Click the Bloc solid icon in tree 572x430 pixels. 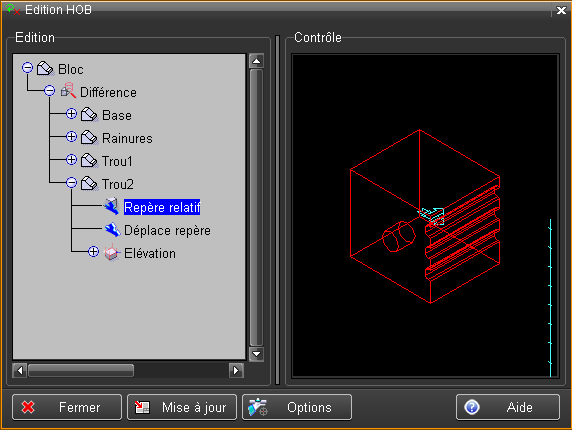(x=46, y=69)
